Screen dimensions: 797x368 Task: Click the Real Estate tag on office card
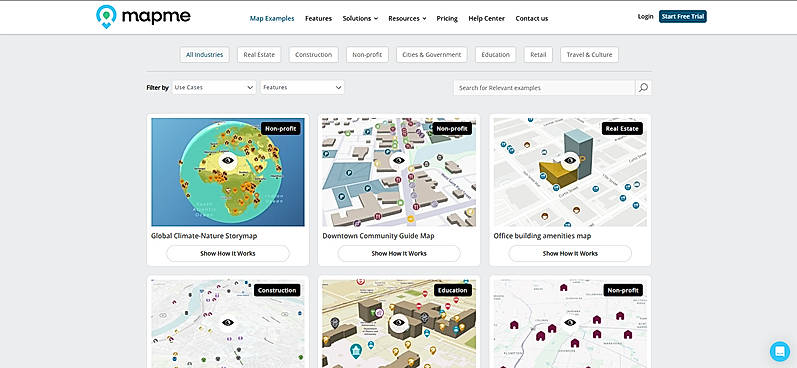pos(622,129)
